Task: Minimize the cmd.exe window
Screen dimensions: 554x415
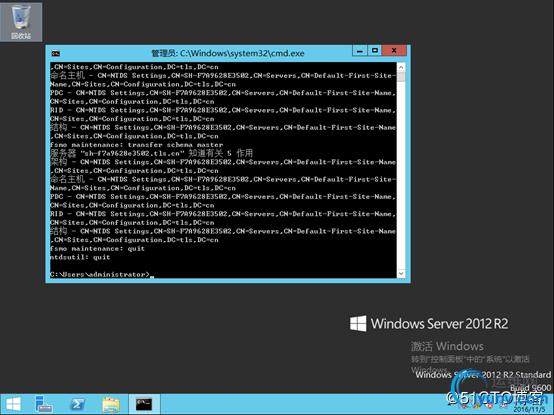Action: click(x=360, y=51)
